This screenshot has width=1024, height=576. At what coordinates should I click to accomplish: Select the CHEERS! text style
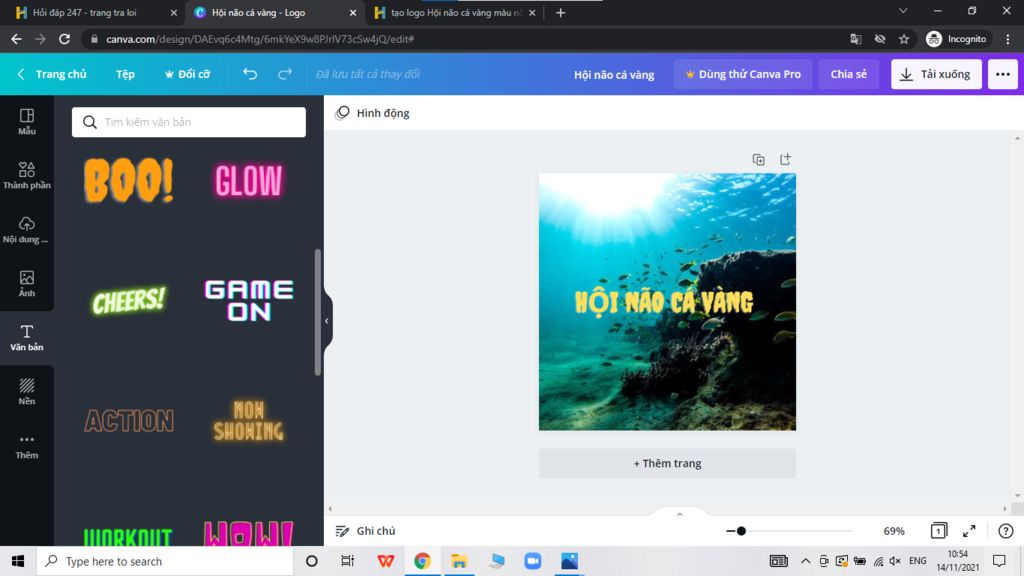(x=129, y=300)
